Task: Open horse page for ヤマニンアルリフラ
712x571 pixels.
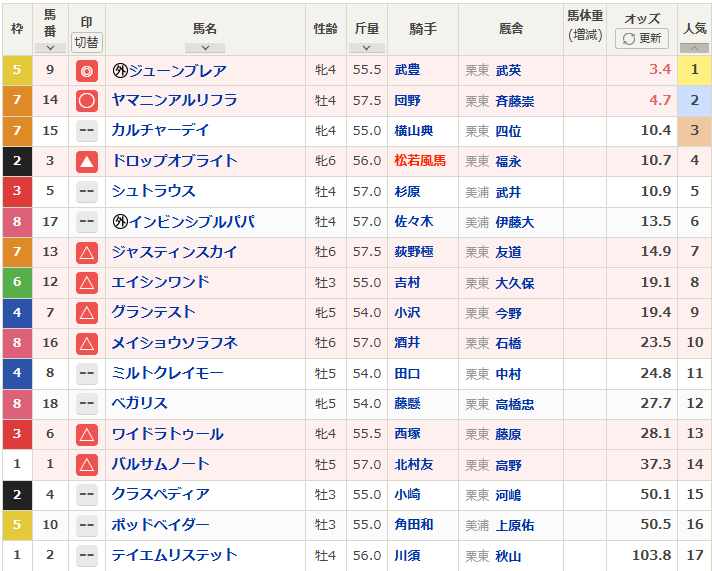Action: click(x=174, y=100)
